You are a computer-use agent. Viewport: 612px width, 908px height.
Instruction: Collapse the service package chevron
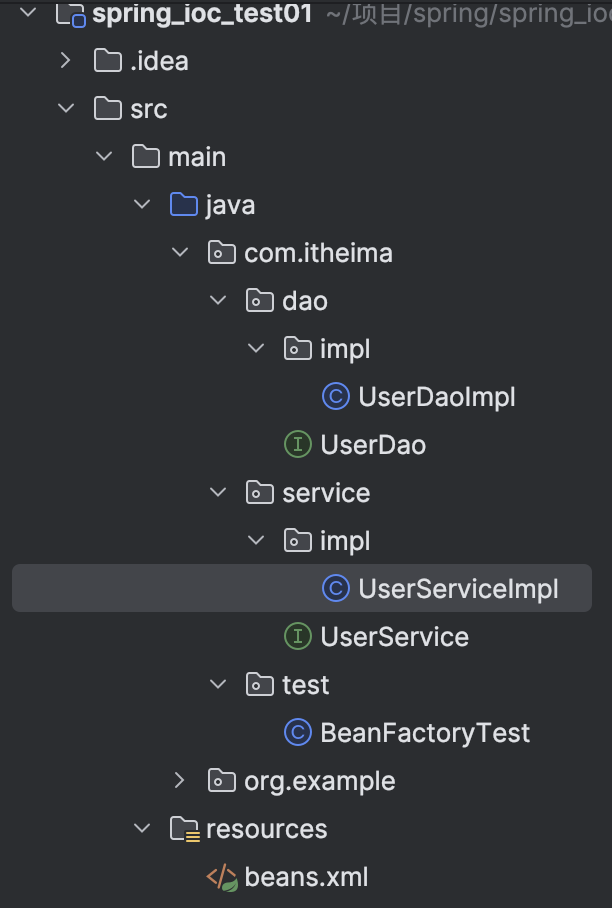pyautogui.click(x=218, y=493)
